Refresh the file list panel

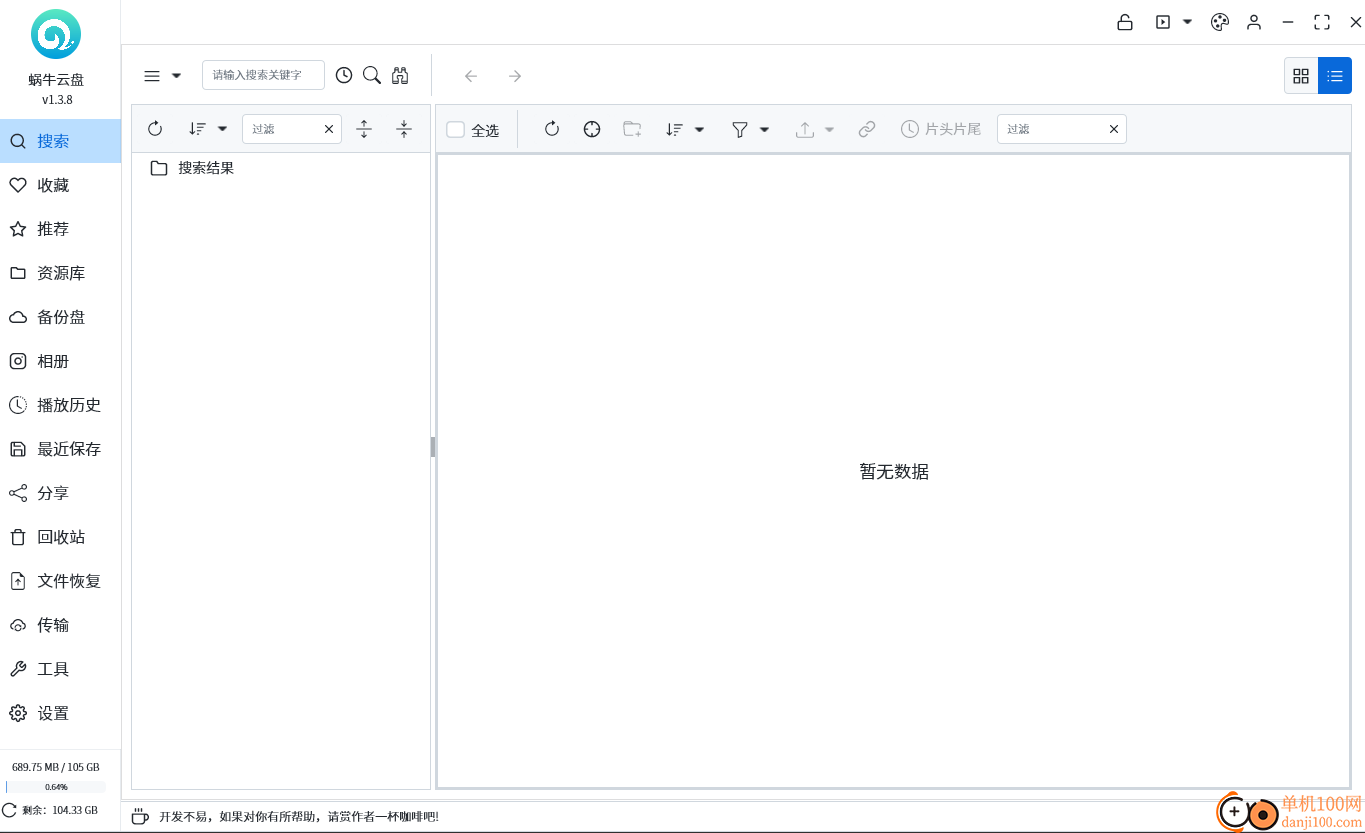point(552,129)
